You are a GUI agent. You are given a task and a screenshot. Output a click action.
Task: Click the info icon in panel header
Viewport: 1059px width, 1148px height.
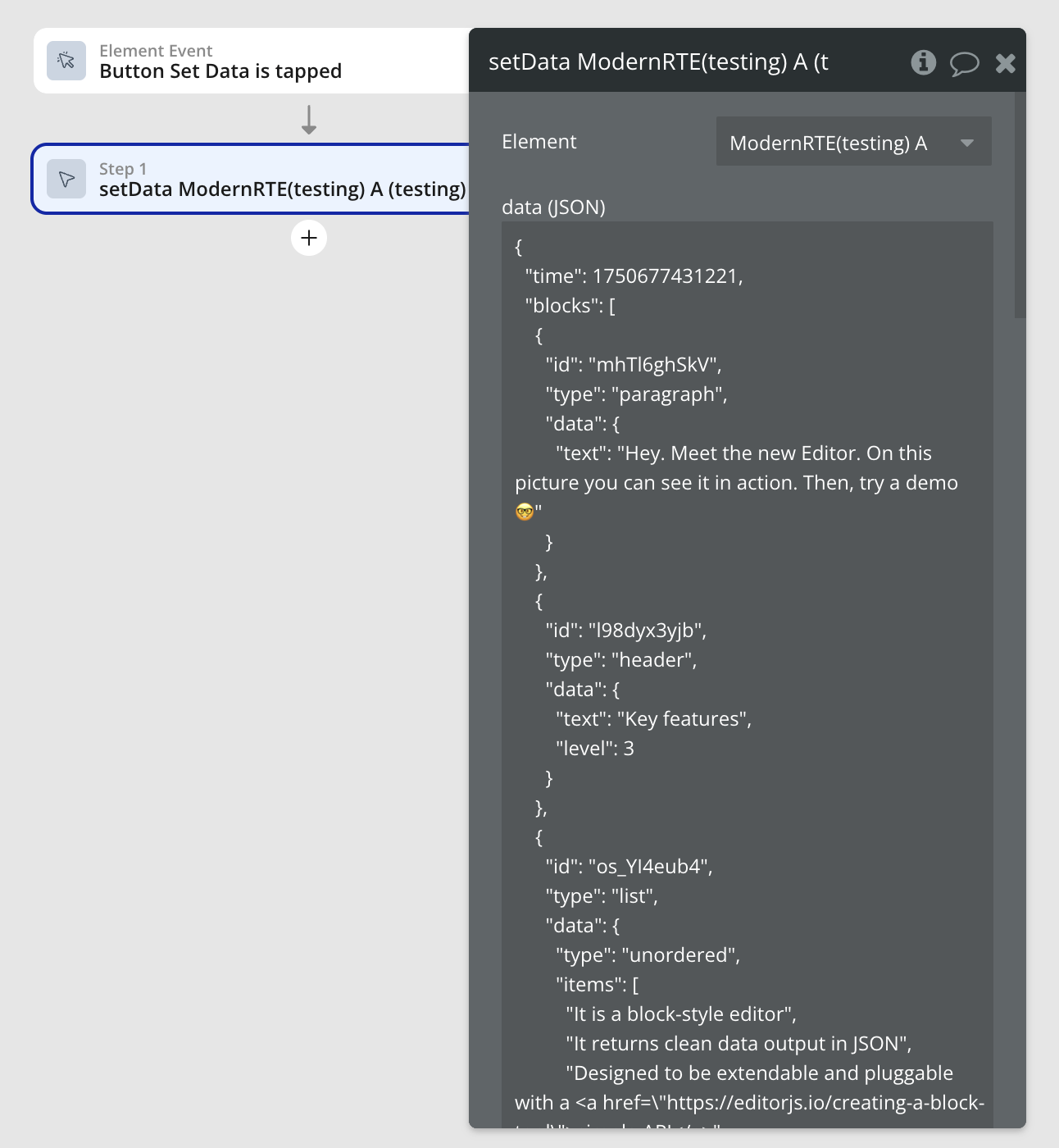click(x=924, y=62)
